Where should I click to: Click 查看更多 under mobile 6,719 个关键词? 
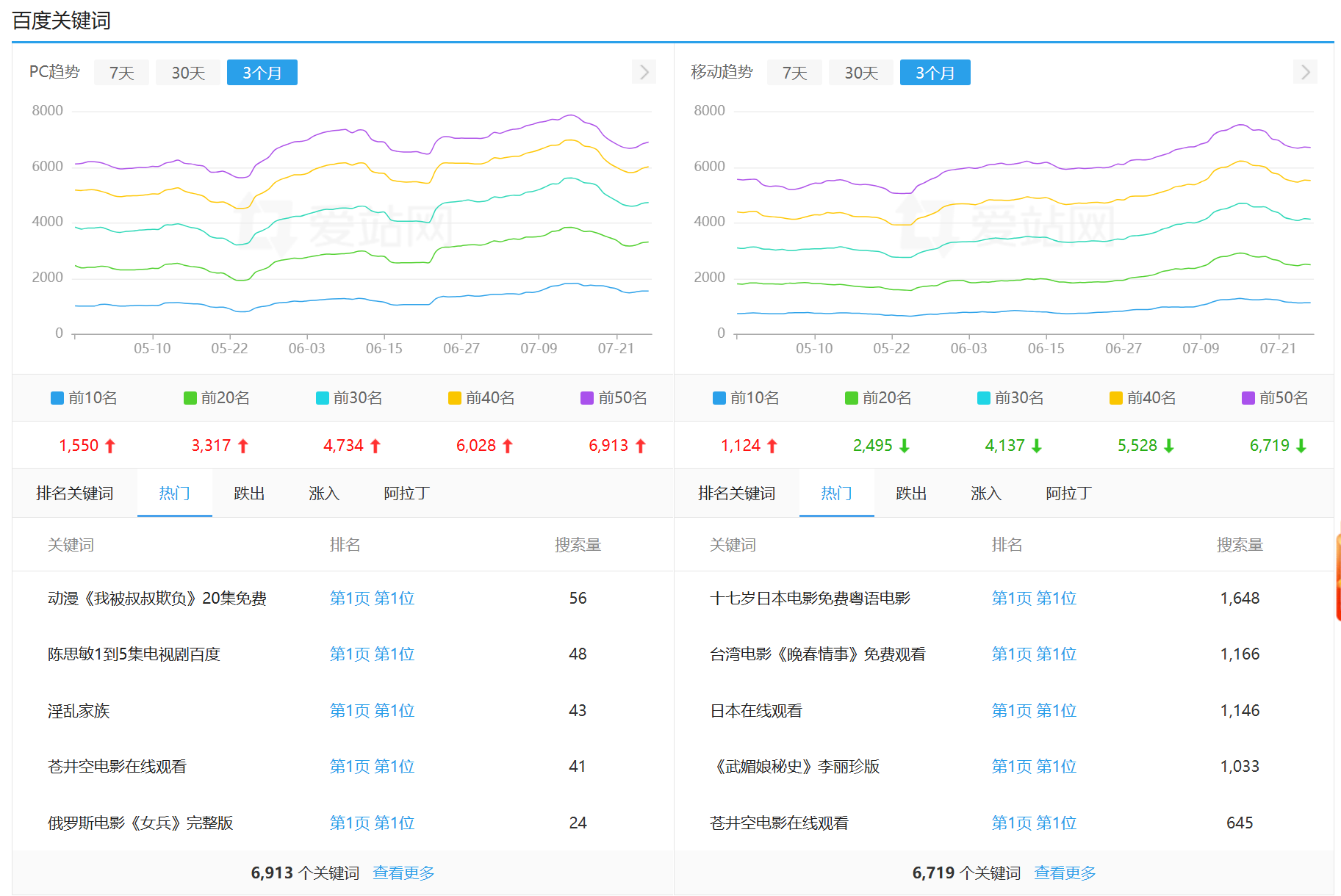(x=1065, y=872)
